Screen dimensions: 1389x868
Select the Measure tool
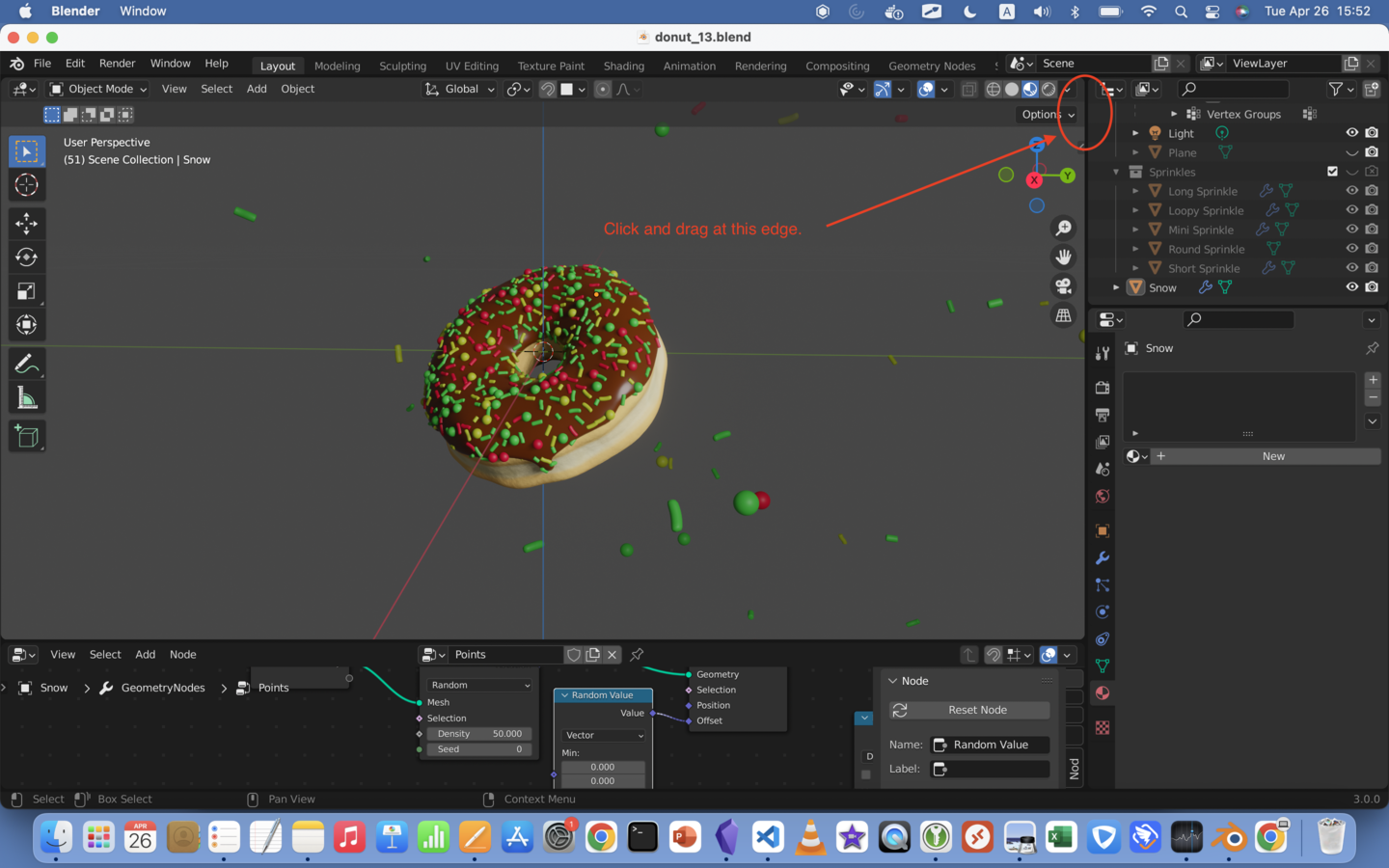pos(26,398)
